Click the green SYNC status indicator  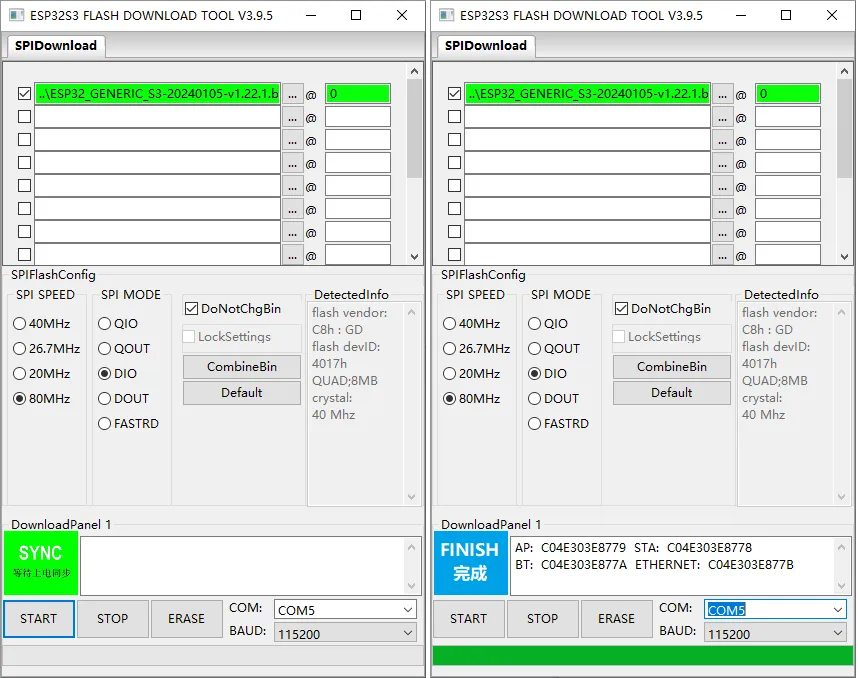coord(40,561)
